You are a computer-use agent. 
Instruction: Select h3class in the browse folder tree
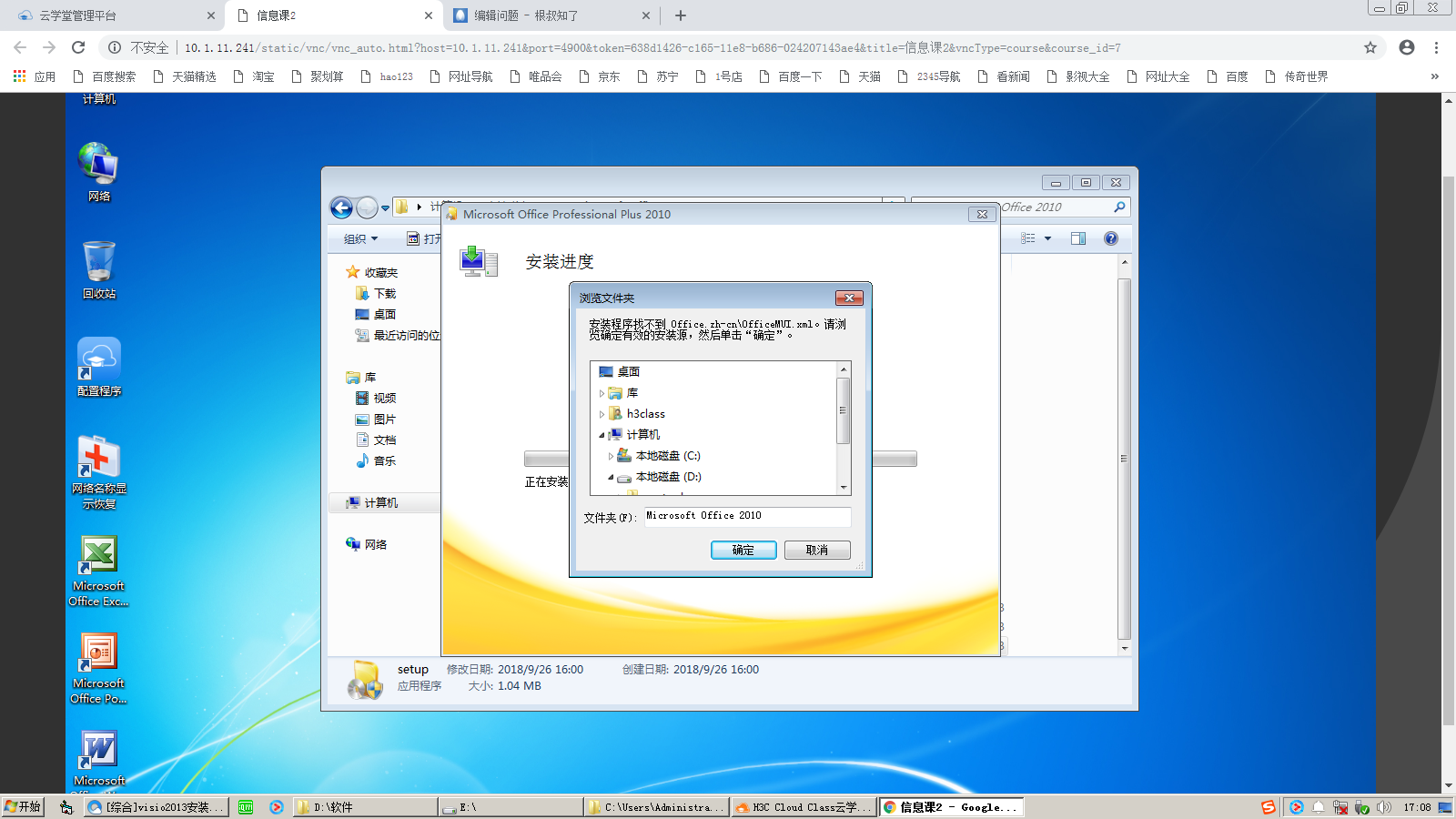click(637, 414)
